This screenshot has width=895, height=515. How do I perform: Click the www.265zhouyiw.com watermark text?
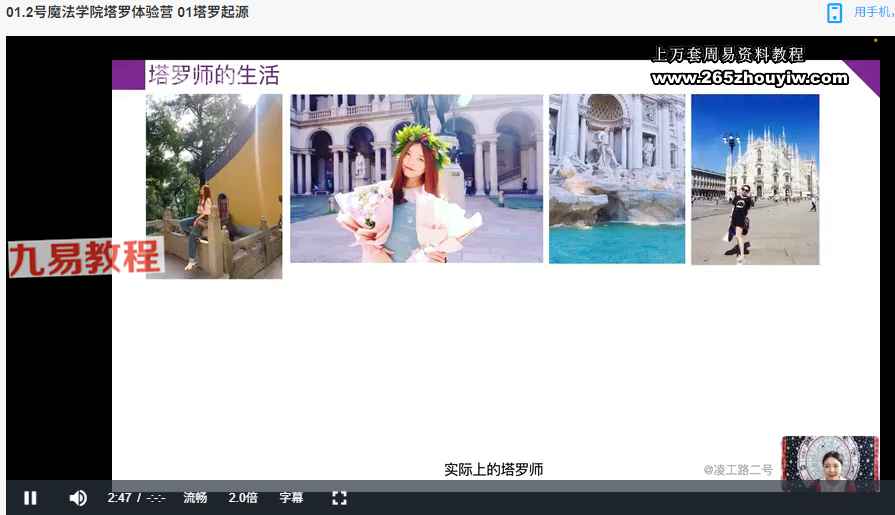[748, 78]
